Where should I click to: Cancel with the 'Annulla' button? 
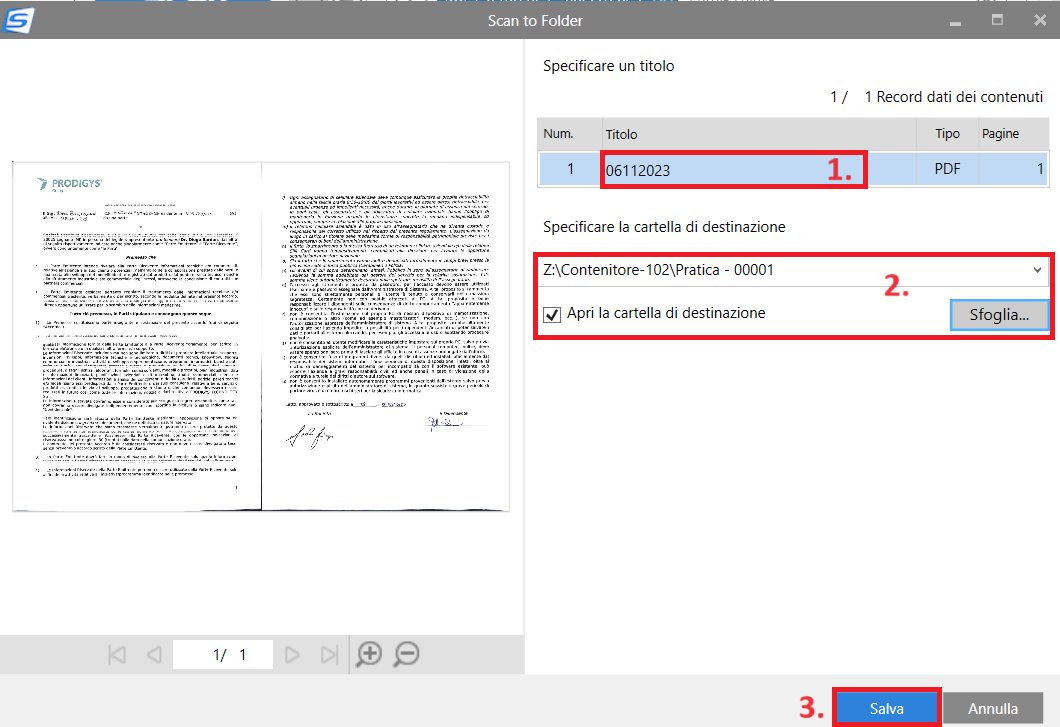point(992,708)
